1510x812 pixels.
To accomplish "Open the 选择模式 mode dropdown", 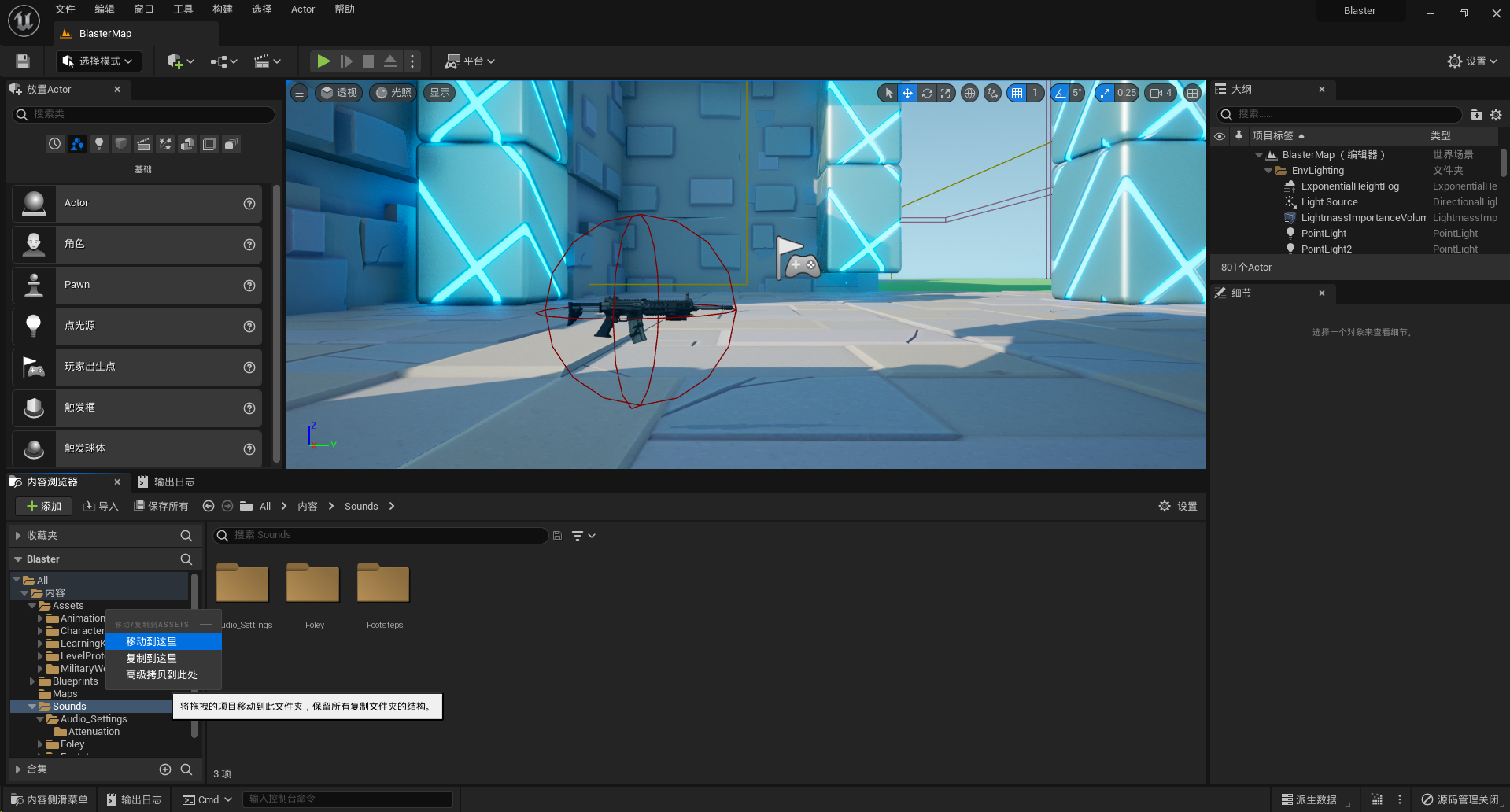I will 99,61.
